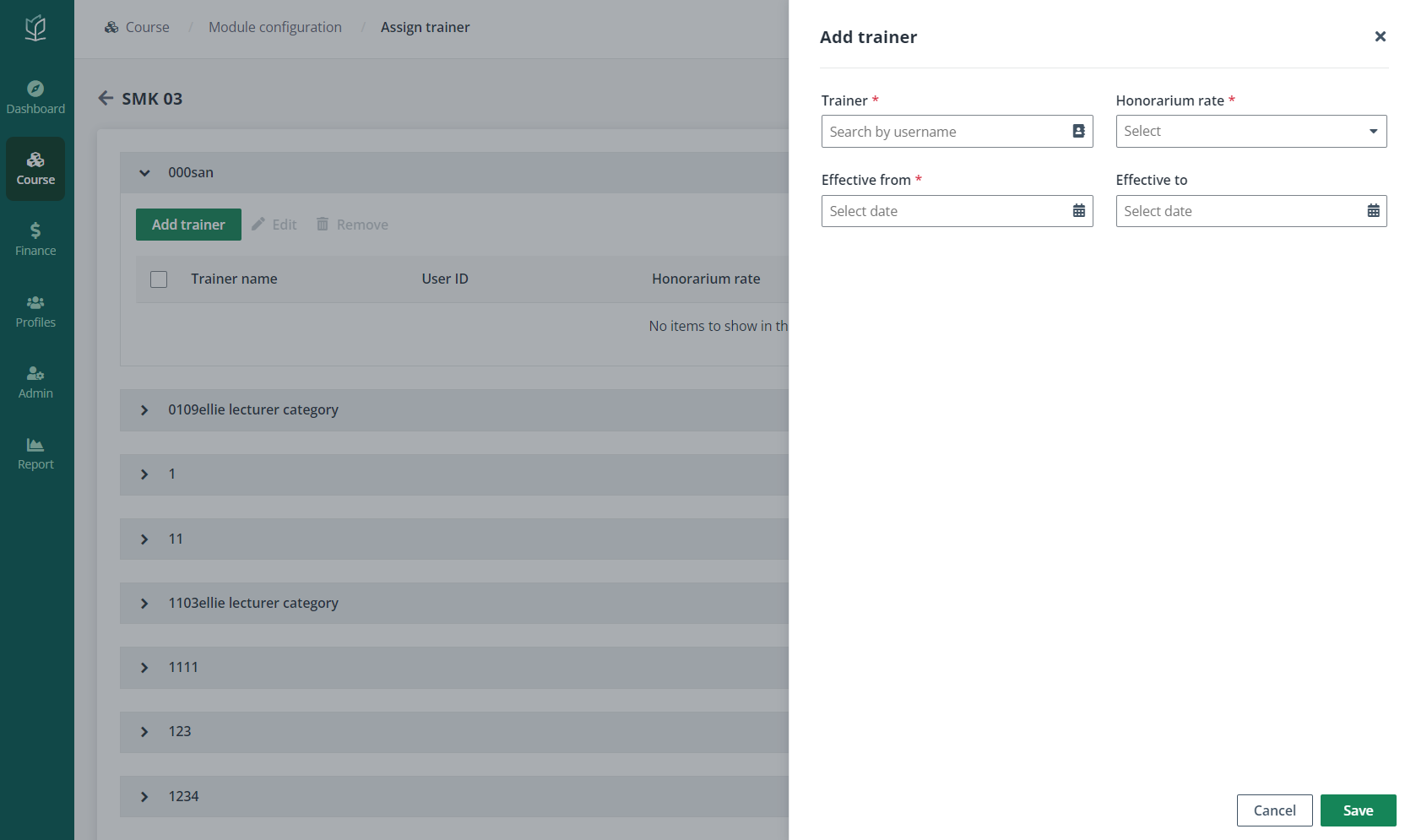Click the Effective from date field
Image resolution: width=1416 pixels, height=840 pixels.
957,211
